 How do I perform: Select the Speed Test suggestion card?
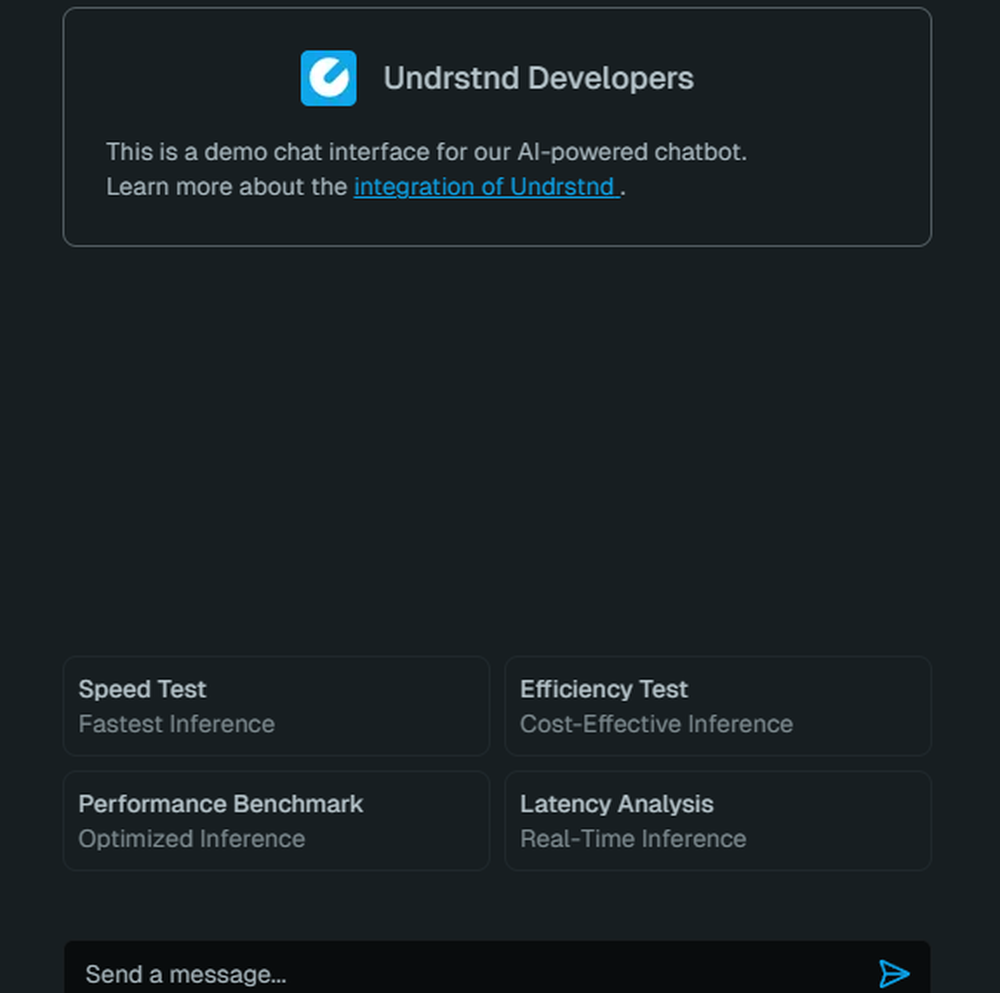pyautogui.click(x=276, y=706)
